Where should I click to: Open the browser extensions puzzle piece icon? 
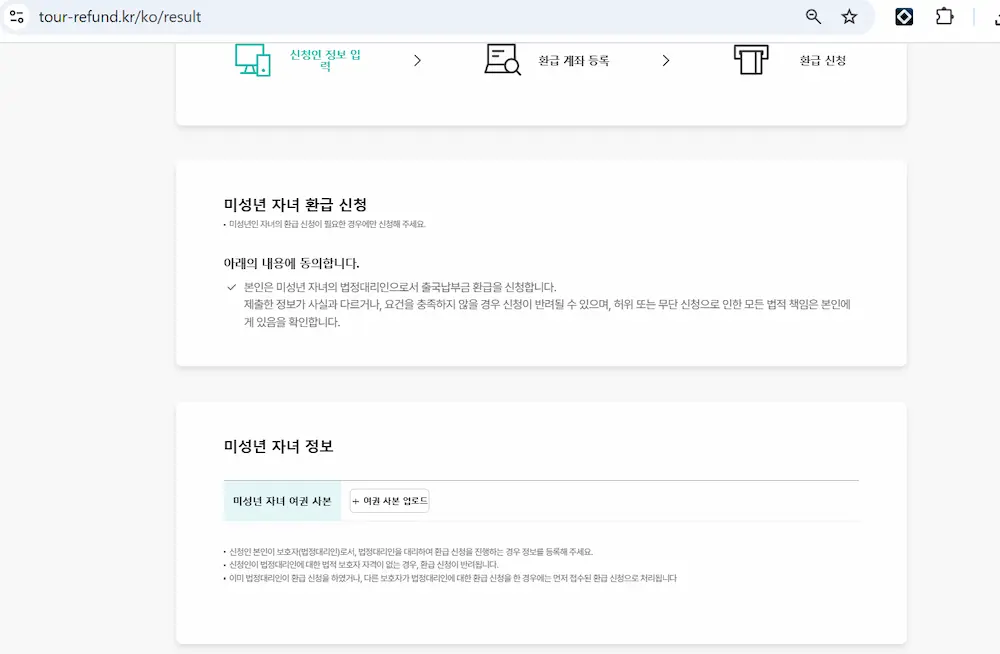coord(944,16)
